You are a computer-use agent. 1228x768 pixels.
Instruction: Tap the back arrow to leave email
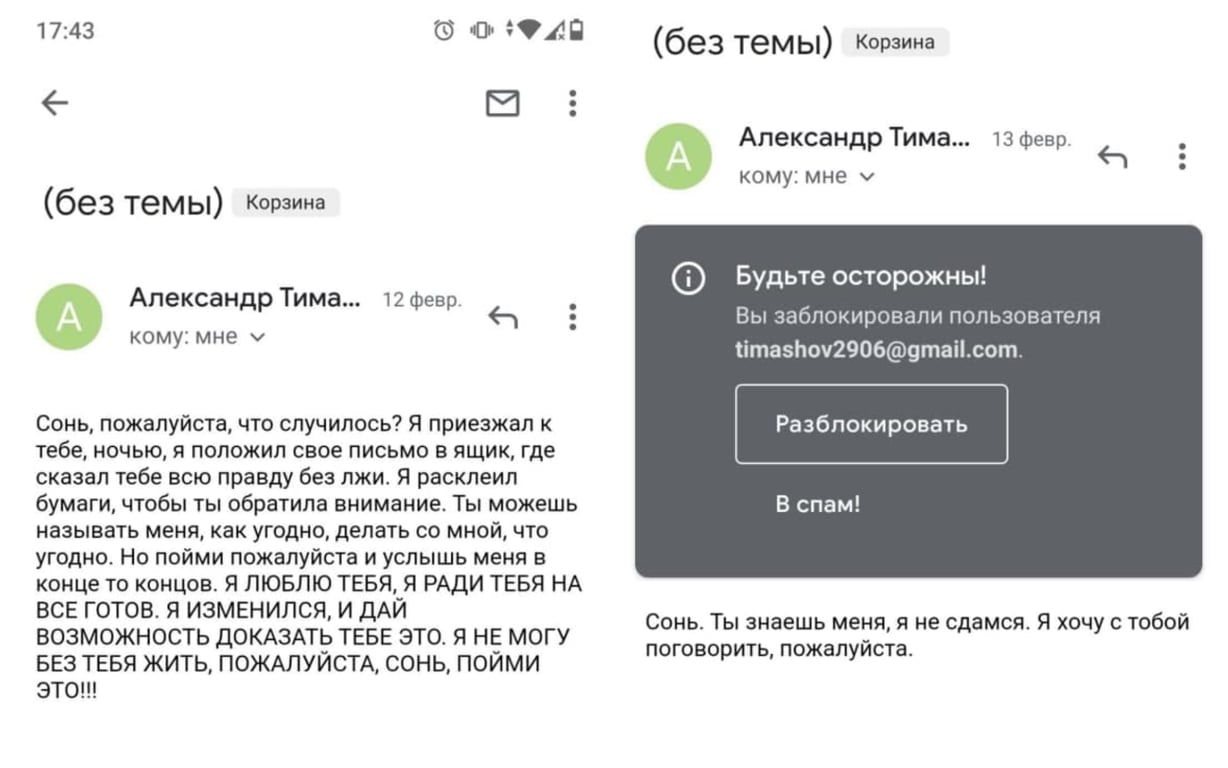pyautogui.click(x=55, y=103)
